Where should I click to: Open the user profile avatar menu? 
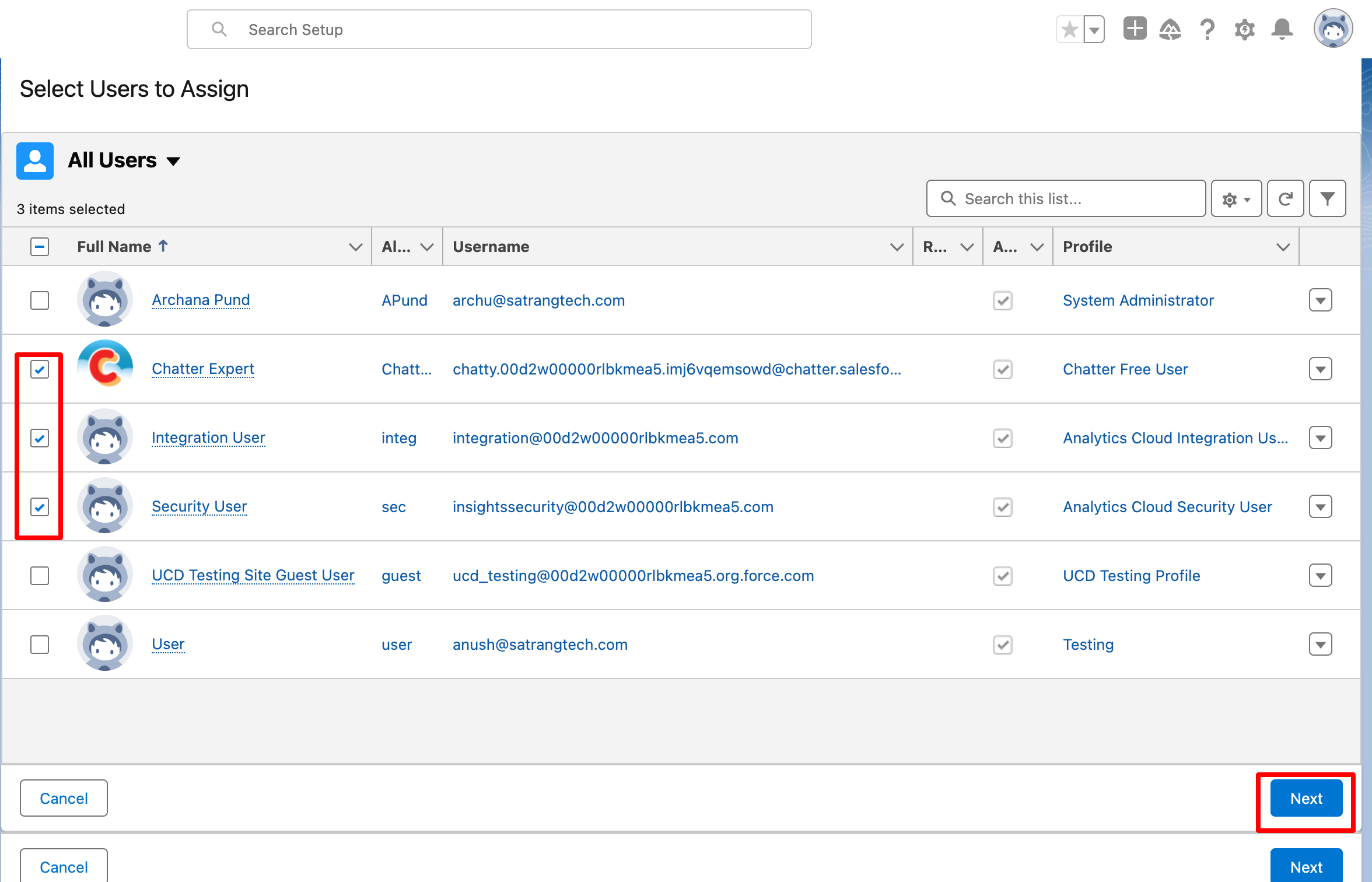click(x=1333, y=29)
